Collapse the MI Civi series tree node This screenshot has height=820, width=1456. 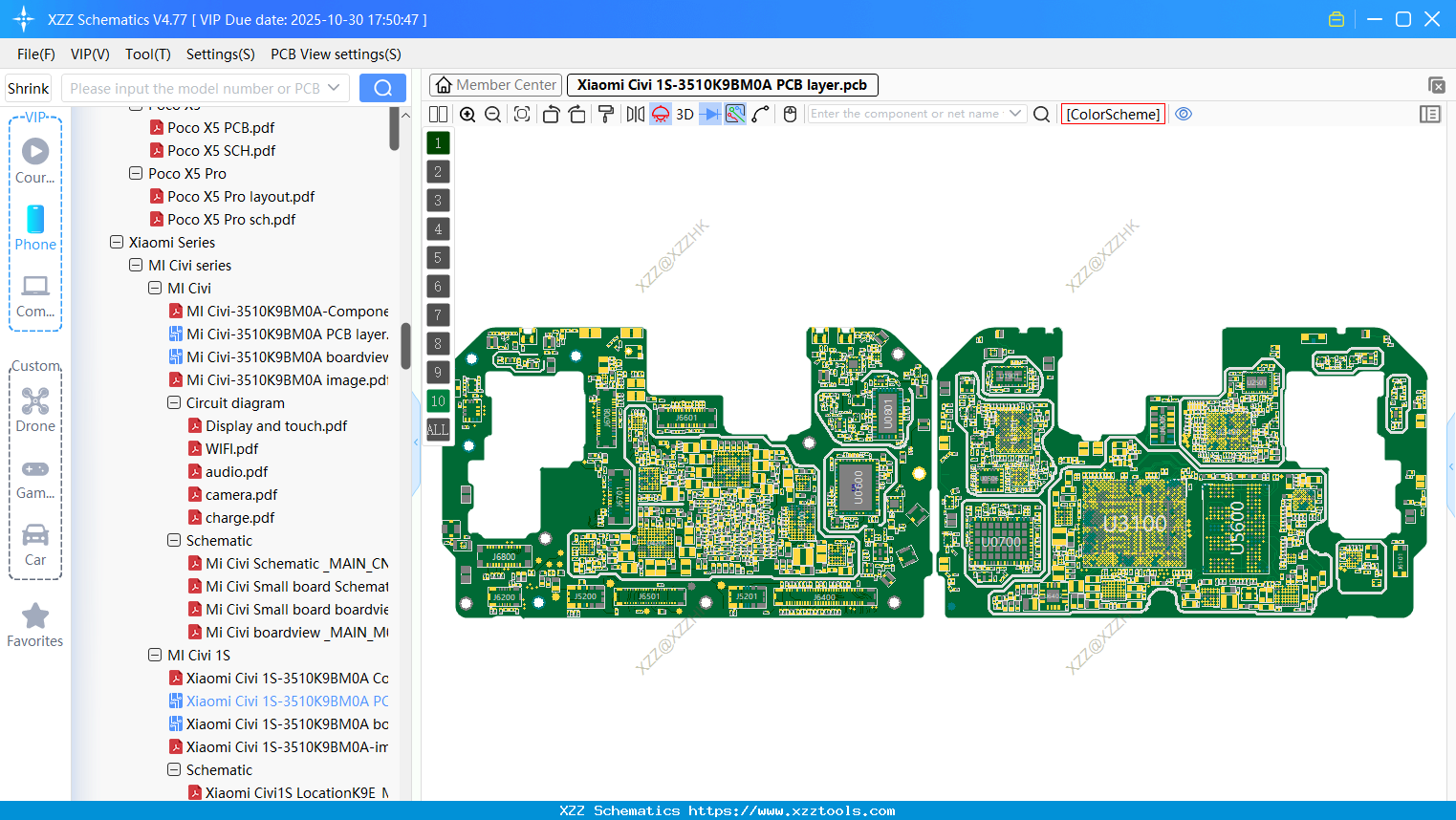[136, 265]
